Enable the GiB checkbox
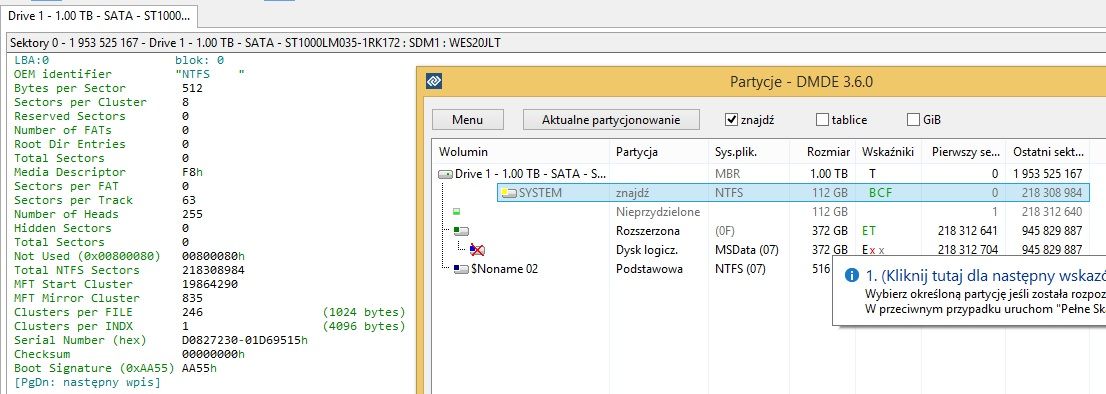This screenshot has height=394, width=1106. pos(913,120)
